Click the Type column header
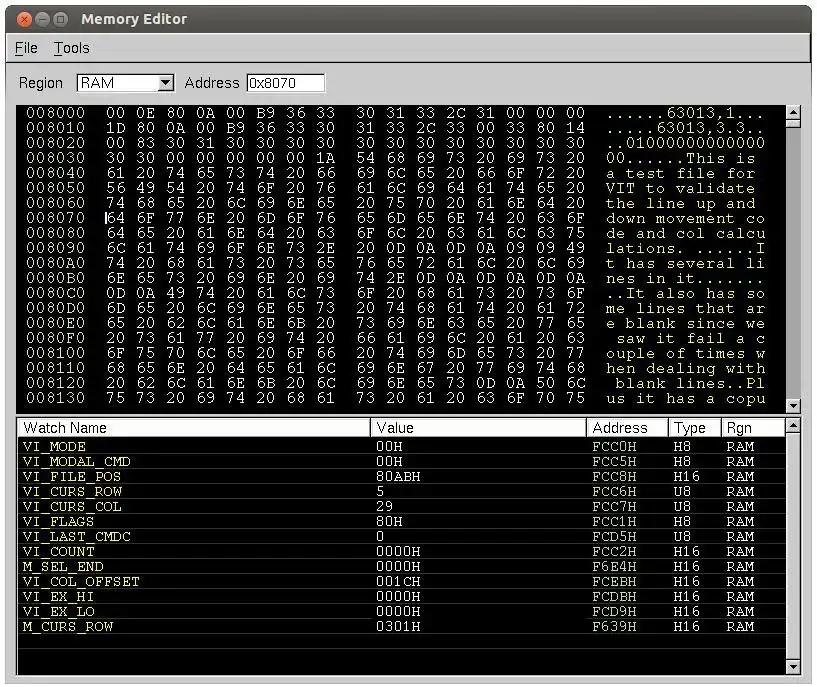 tap(695, 428)
